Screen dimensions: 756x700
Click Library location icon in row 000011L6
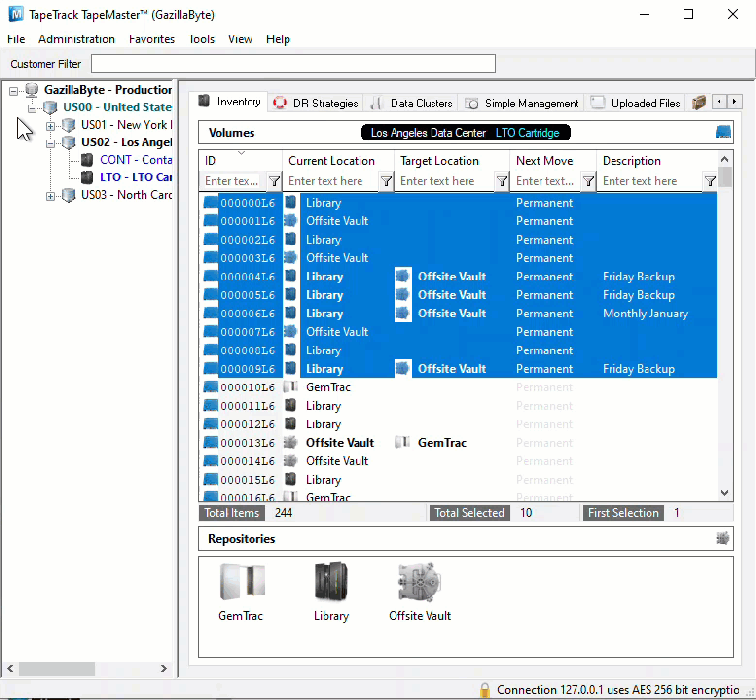pyautogui.click(x=290, y=405)
